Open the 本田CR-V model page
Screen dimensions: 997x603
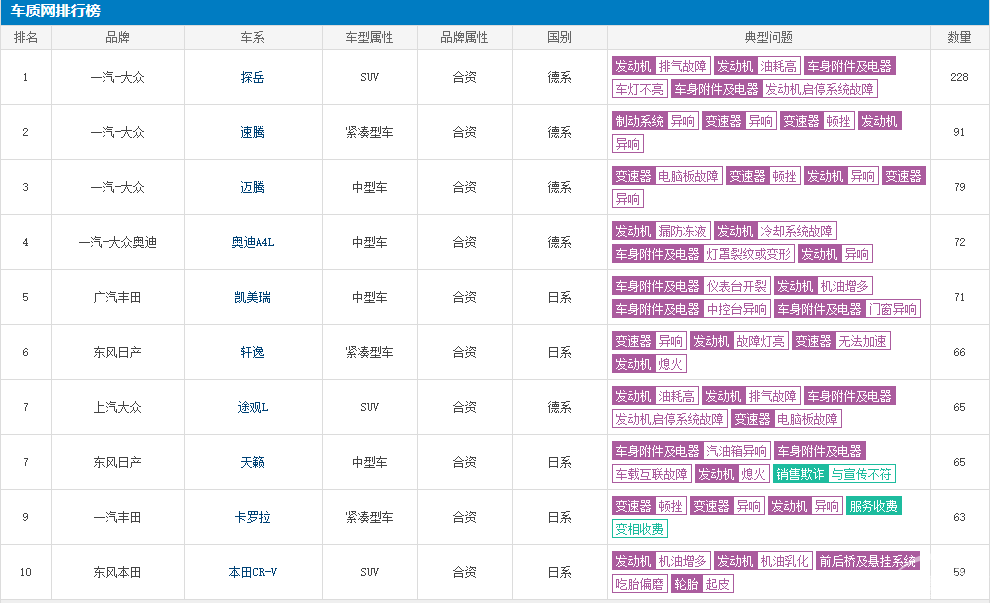click(x=251, y=572)
